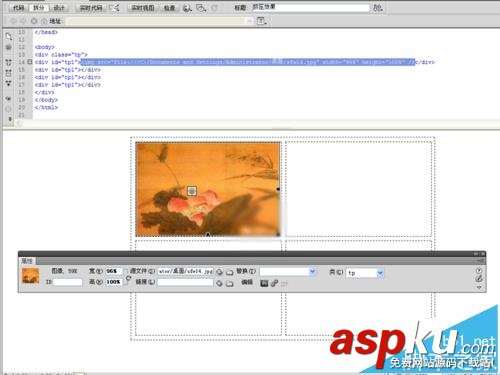Screen dimensions: 500x375
Task: Click the edit image icon next to 编辑
Action: point(264,283)
